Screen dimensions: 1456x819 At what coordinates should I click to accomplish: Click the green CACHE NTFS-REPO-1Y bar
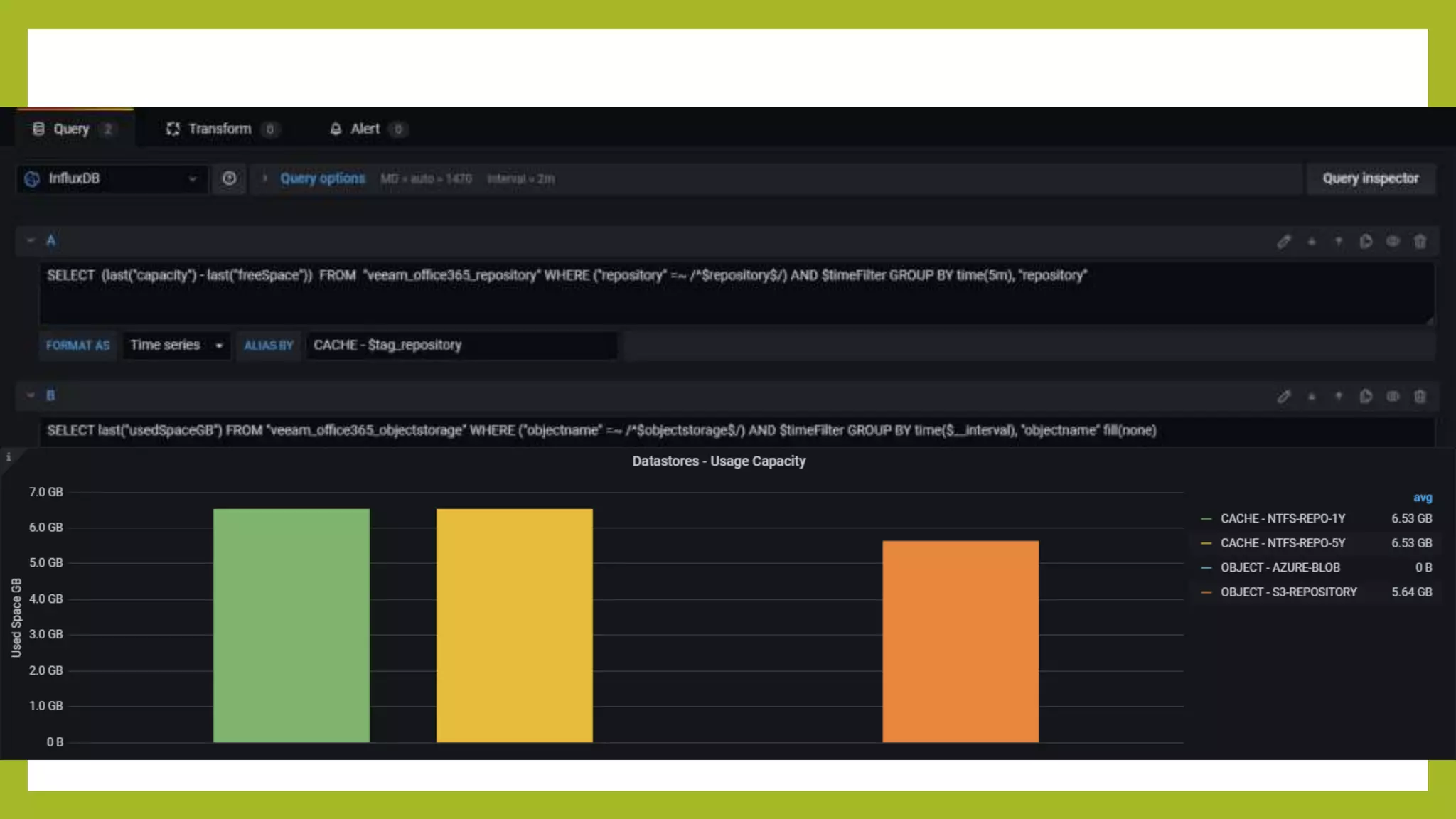[x=291, y=626]
